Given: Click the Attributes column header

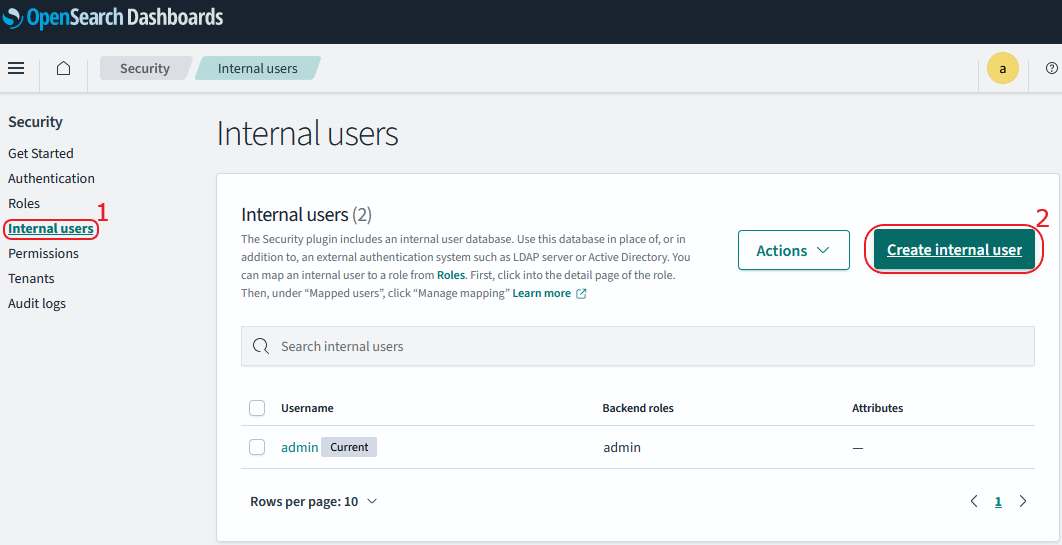Looking at the screenshot, I should coord(878,408).
